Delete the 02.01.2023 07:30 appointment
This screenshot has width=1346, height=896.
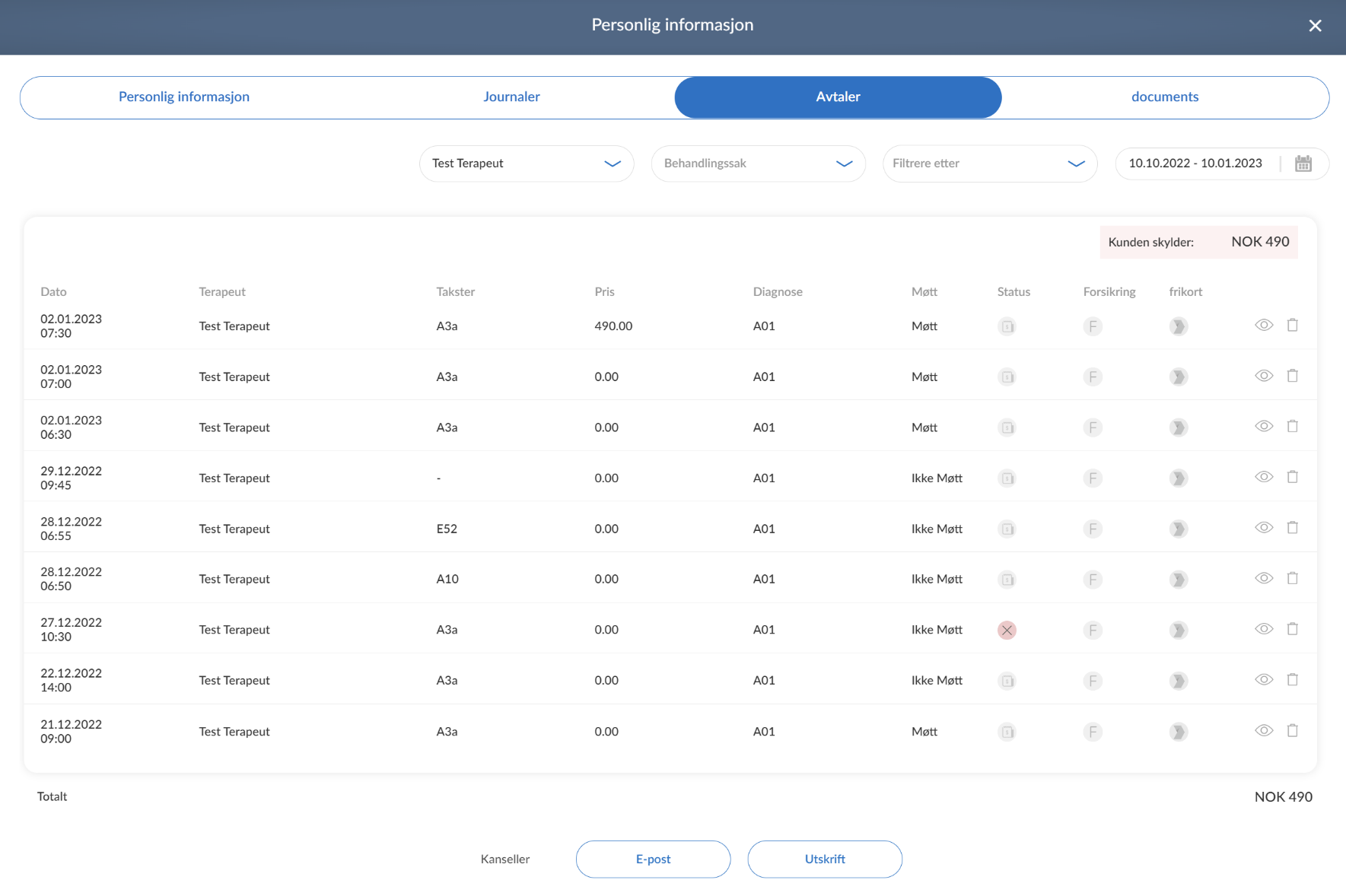pos(1292,326)
